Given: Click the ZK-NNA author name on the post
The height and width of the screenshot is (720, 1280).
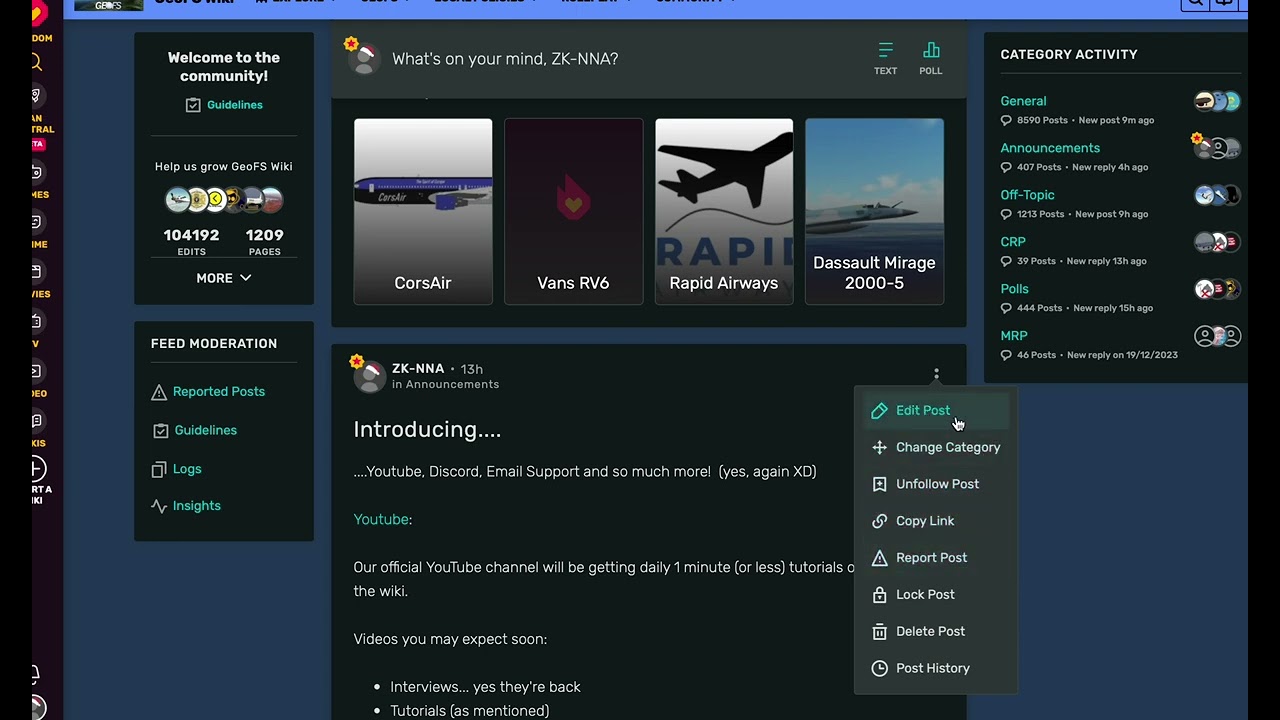Looking at the screenshot, I should coord(418,369).
